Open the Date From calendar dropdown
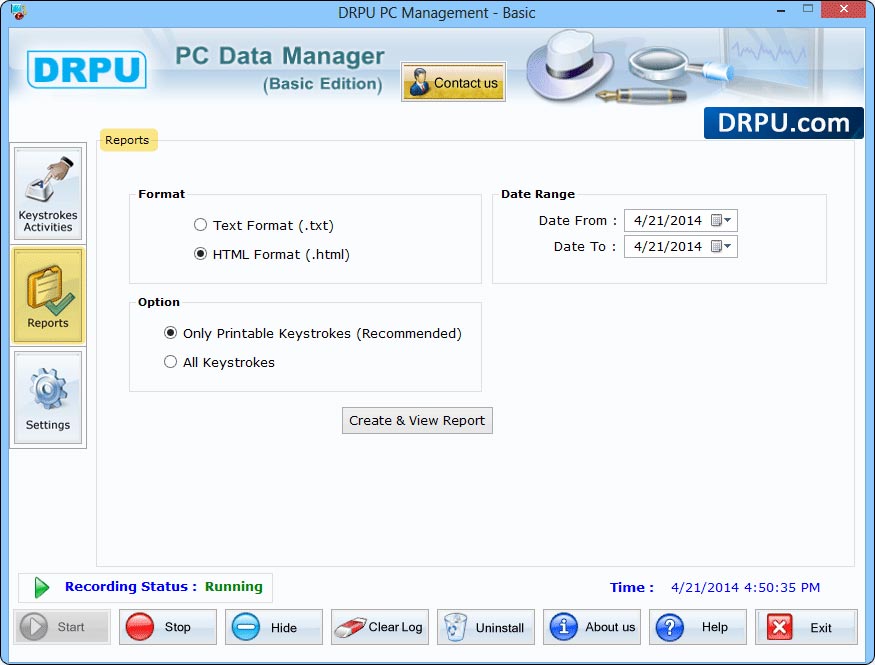Screen dimensions: 875x665 coord(721,220)
